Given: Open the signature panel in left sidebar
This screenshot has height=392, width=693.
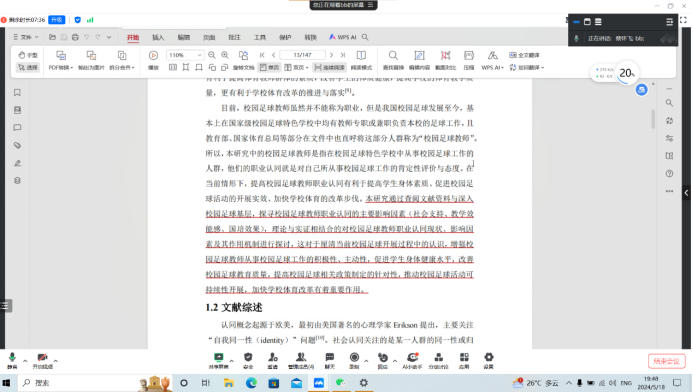Looking at the screenshot, I should [17, 163].
